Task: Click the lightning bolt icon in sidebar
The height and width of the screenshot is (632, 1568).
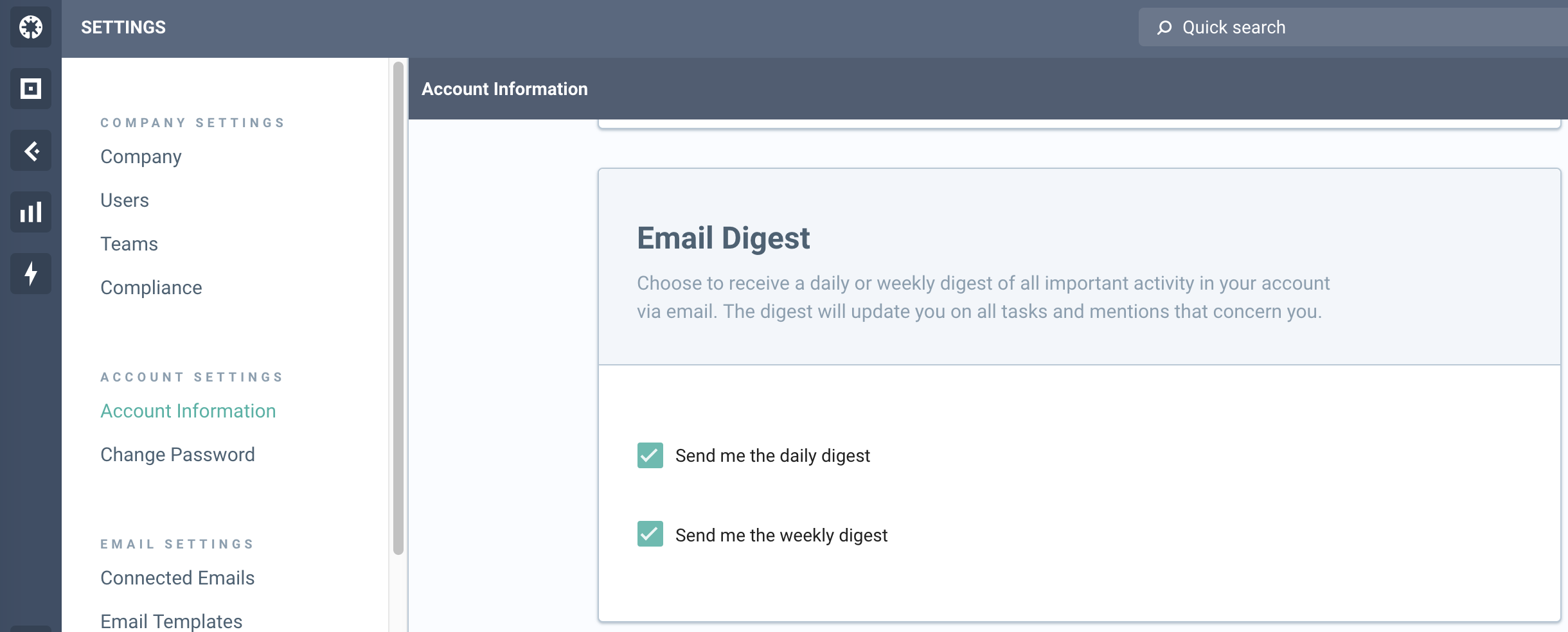Action: click(x=31, y=274)
